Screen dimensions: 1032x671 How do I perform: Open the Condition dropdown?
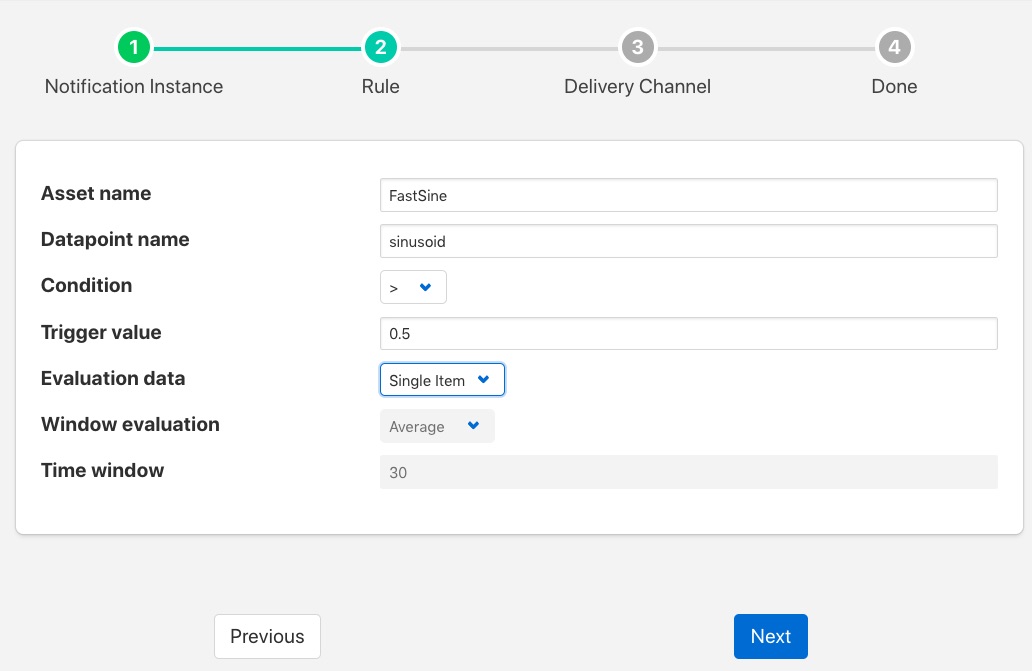412,287
